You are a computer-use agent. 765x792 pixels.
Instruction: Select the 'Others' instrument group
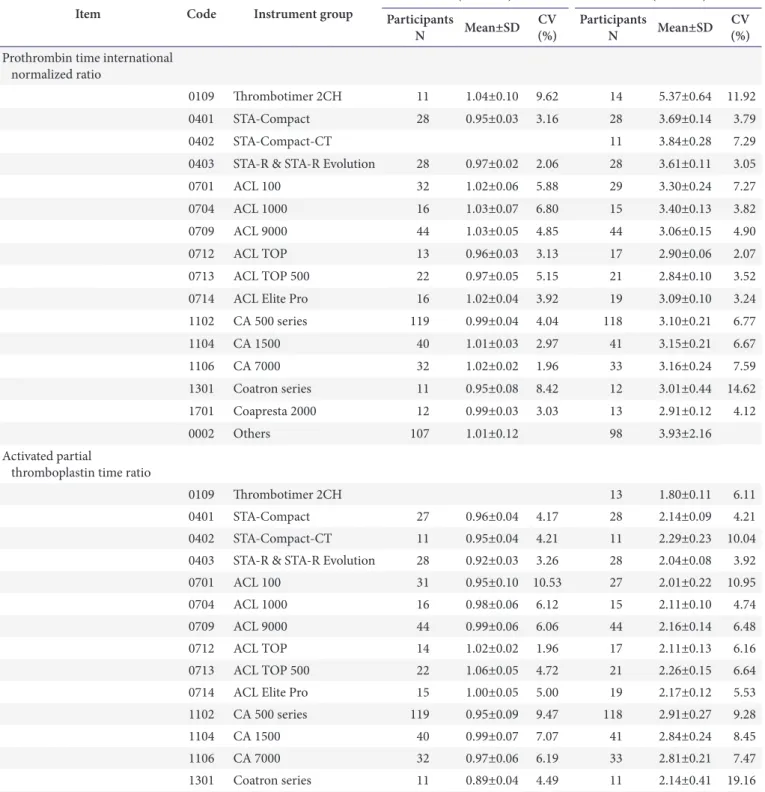(251, 433)
